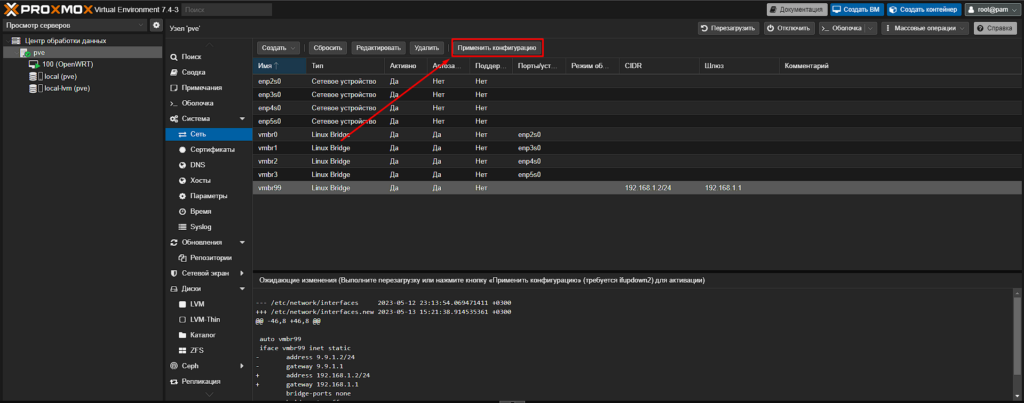Click the Документация button
Image resolution: width=1024 pixels, height=403 pixels.
(797, 10)
